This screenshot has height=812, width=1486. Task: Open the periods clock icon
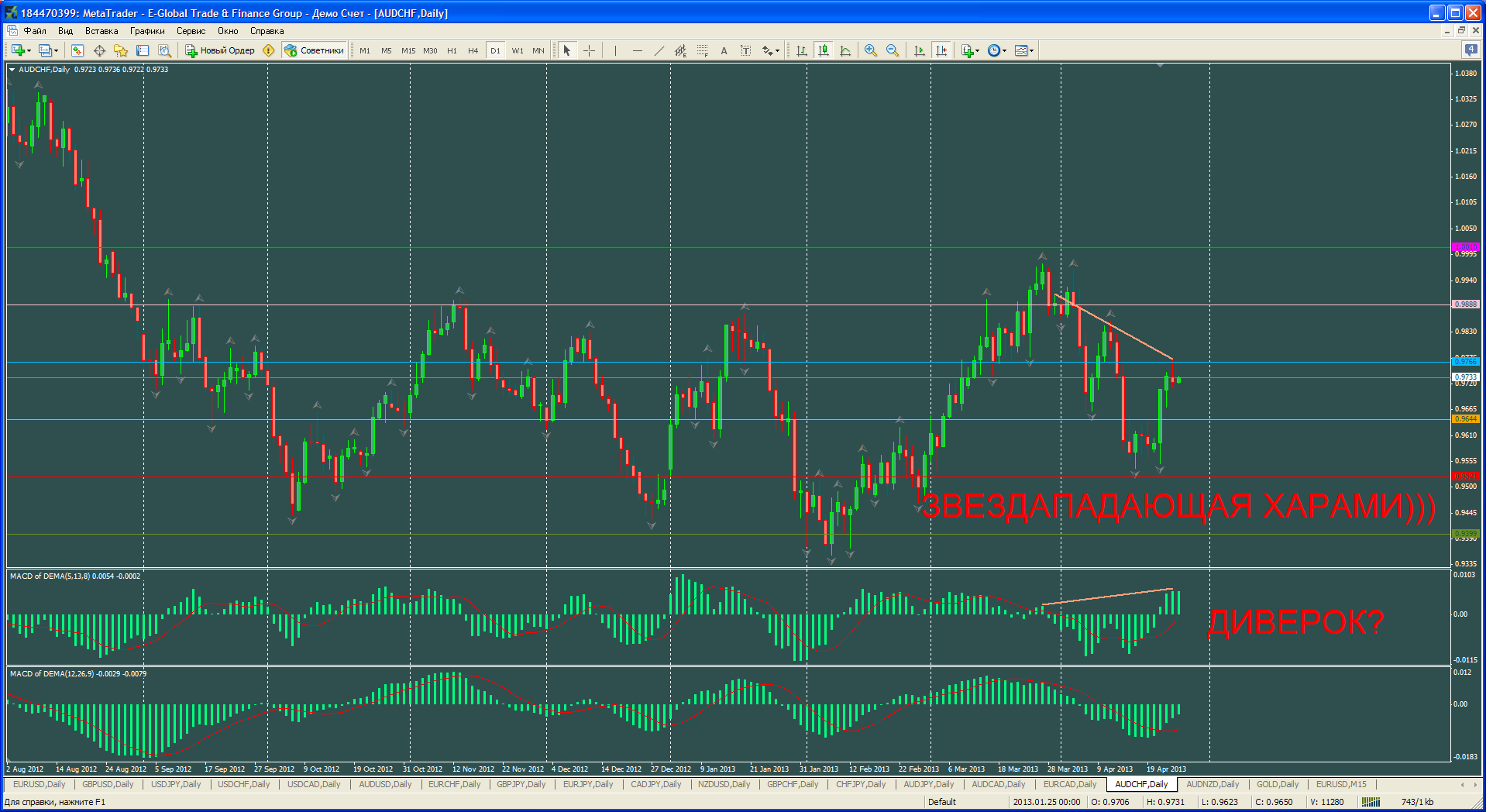click(994, 50)
